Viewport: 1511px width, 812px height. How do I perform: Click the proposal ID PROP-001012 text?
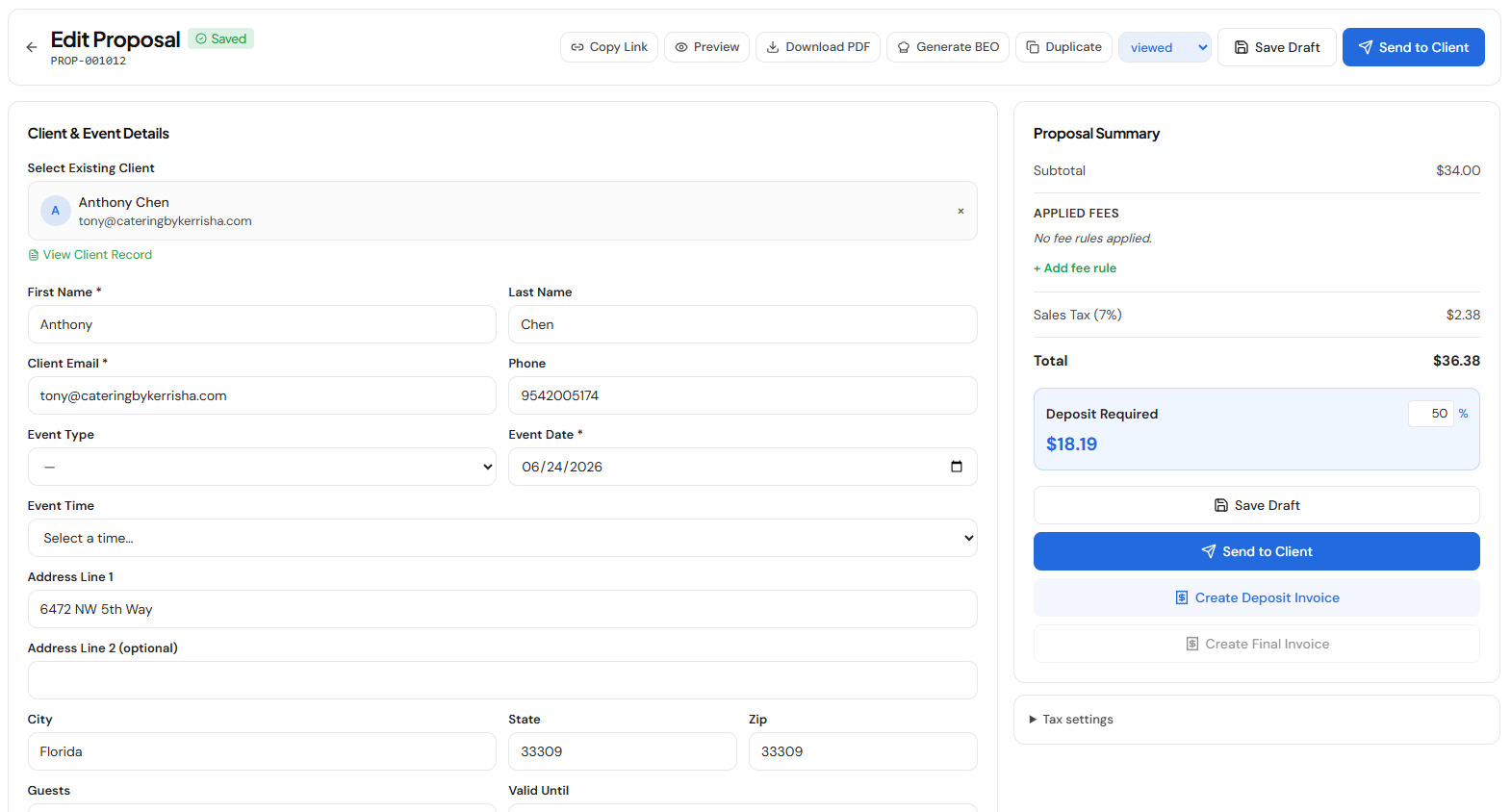pos(89,61)
